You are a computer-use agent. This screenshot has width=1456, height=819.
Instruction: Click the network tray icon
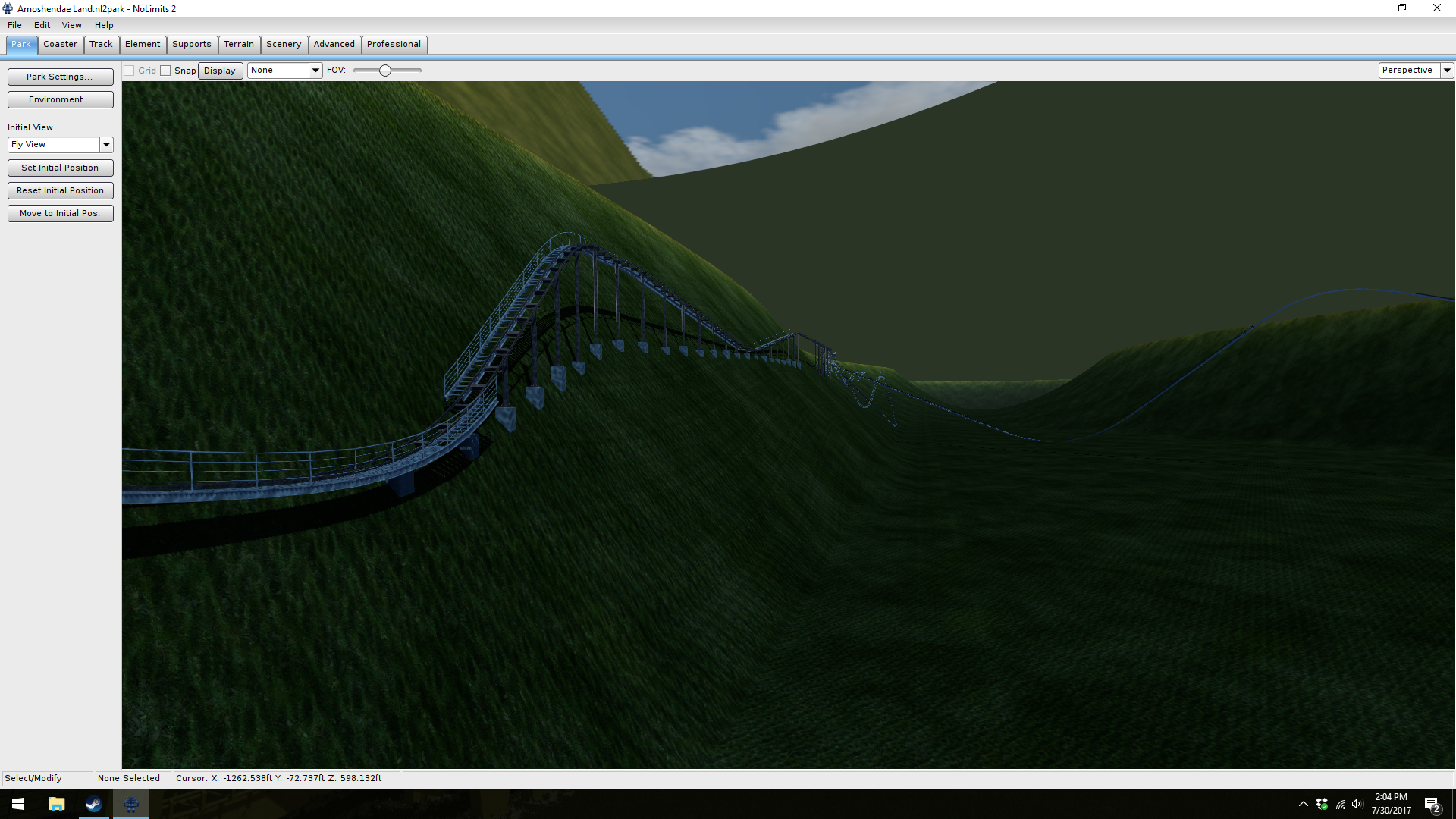click(1340, 804)
